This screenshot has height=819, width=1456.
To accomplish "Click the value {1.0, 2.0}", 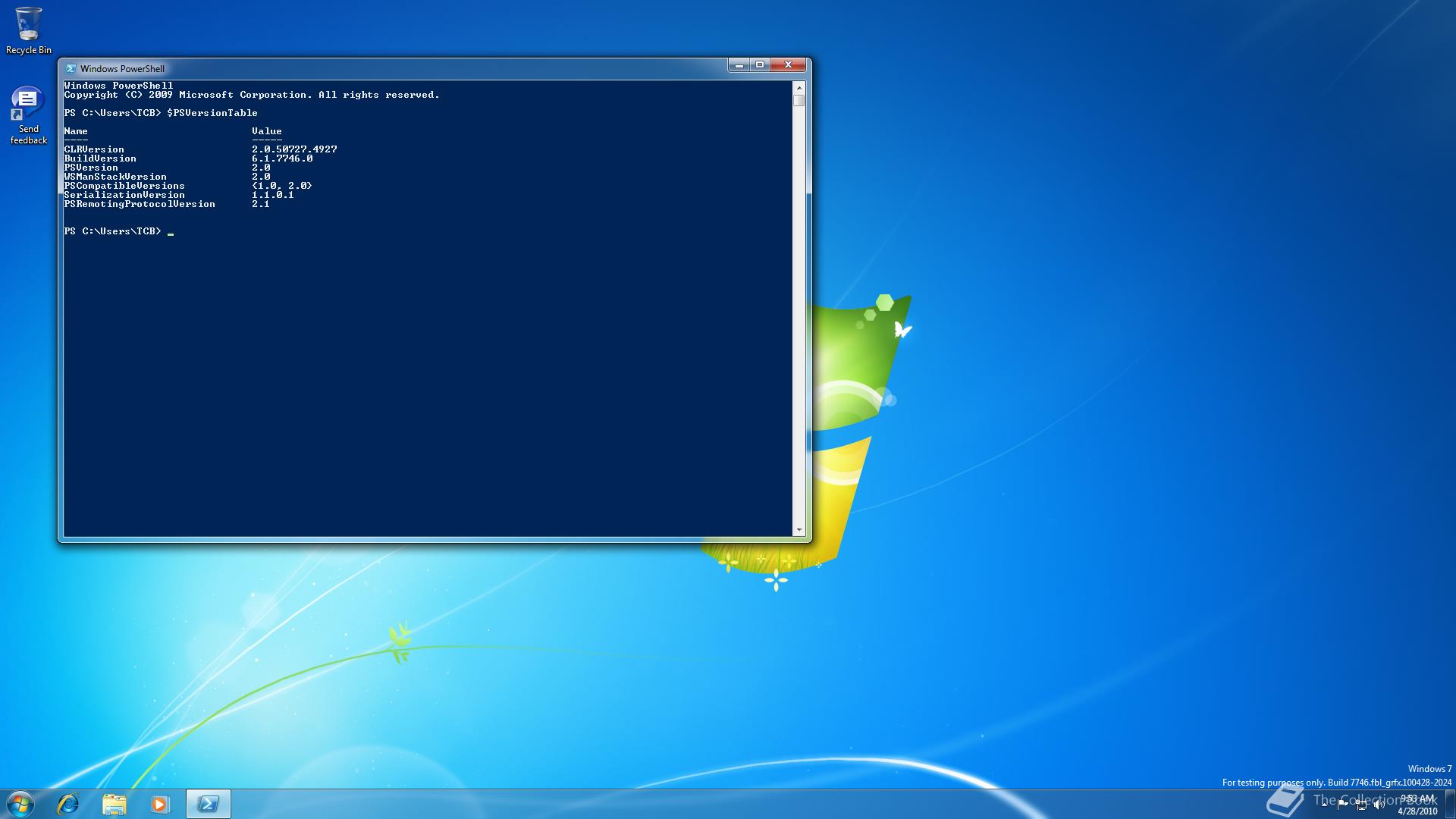I will pos(282,186).
